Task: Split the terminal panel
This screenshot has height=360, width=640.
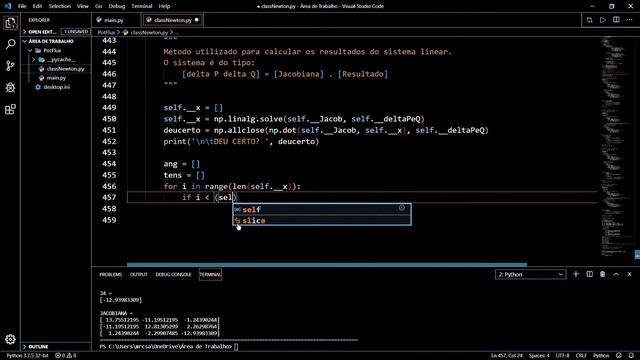Action: 589,274
